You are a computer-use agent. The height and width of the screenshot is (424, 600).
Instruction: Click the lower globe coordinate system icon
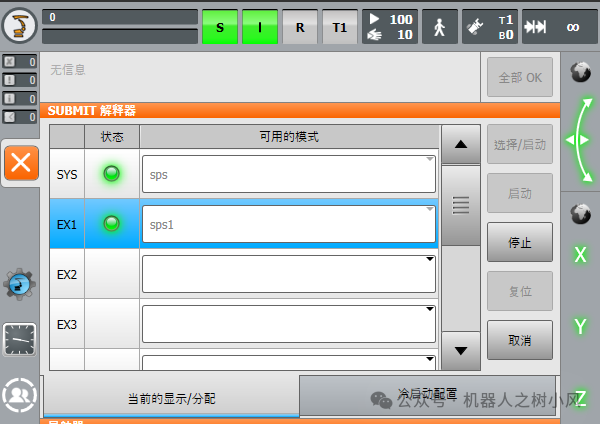[580, 214]
